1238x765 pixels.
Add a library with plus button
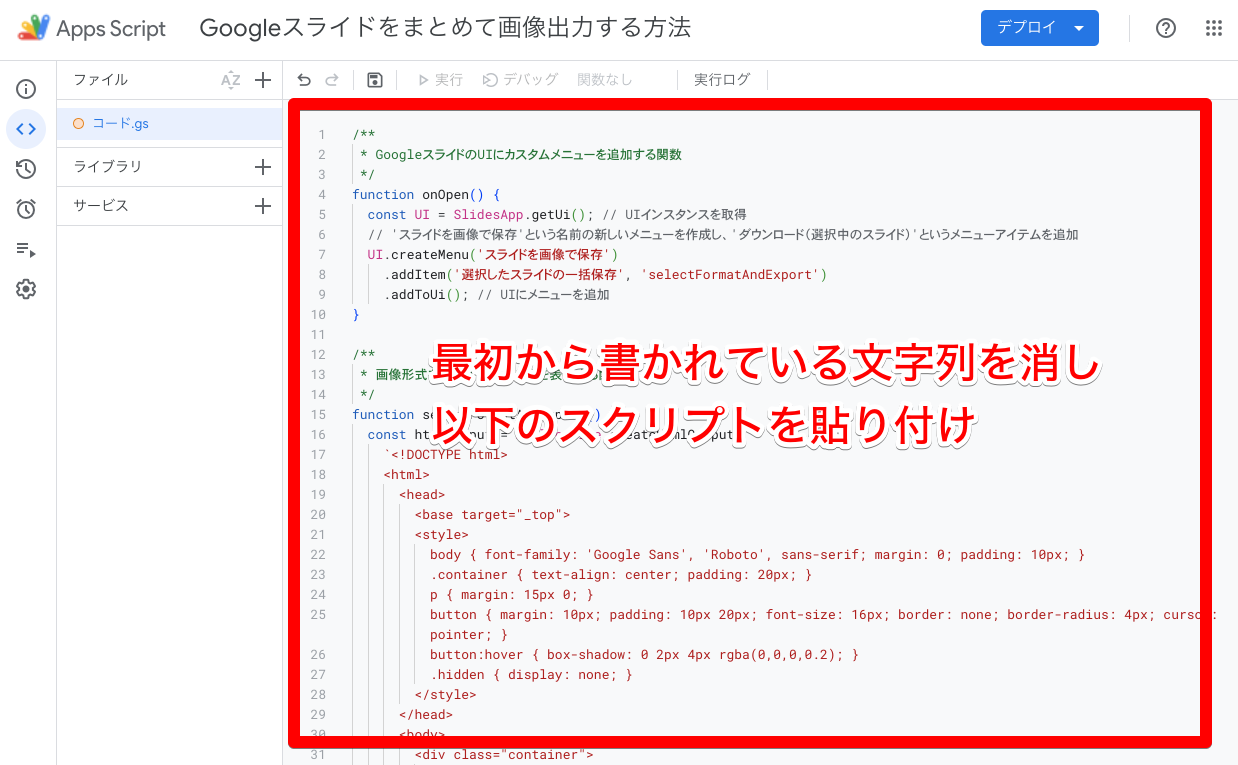263,167
